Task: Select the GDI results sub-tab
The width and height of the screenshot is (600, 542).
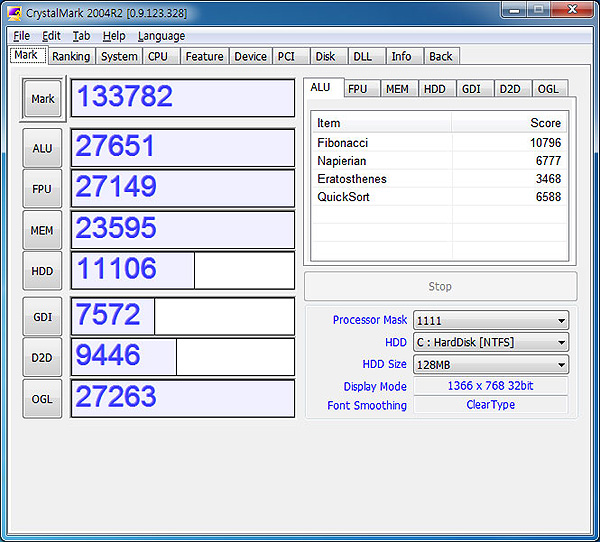Action: 475,89
